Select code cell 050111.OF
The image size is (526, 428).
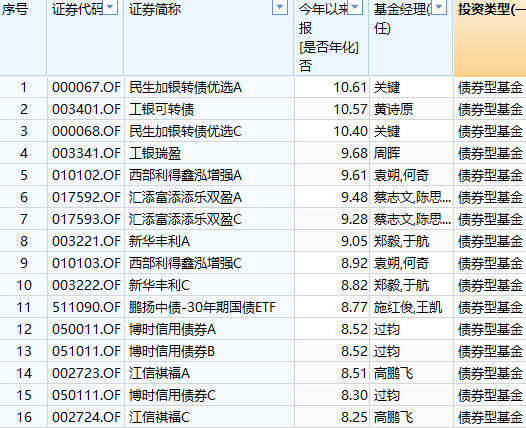pos(86,395)
